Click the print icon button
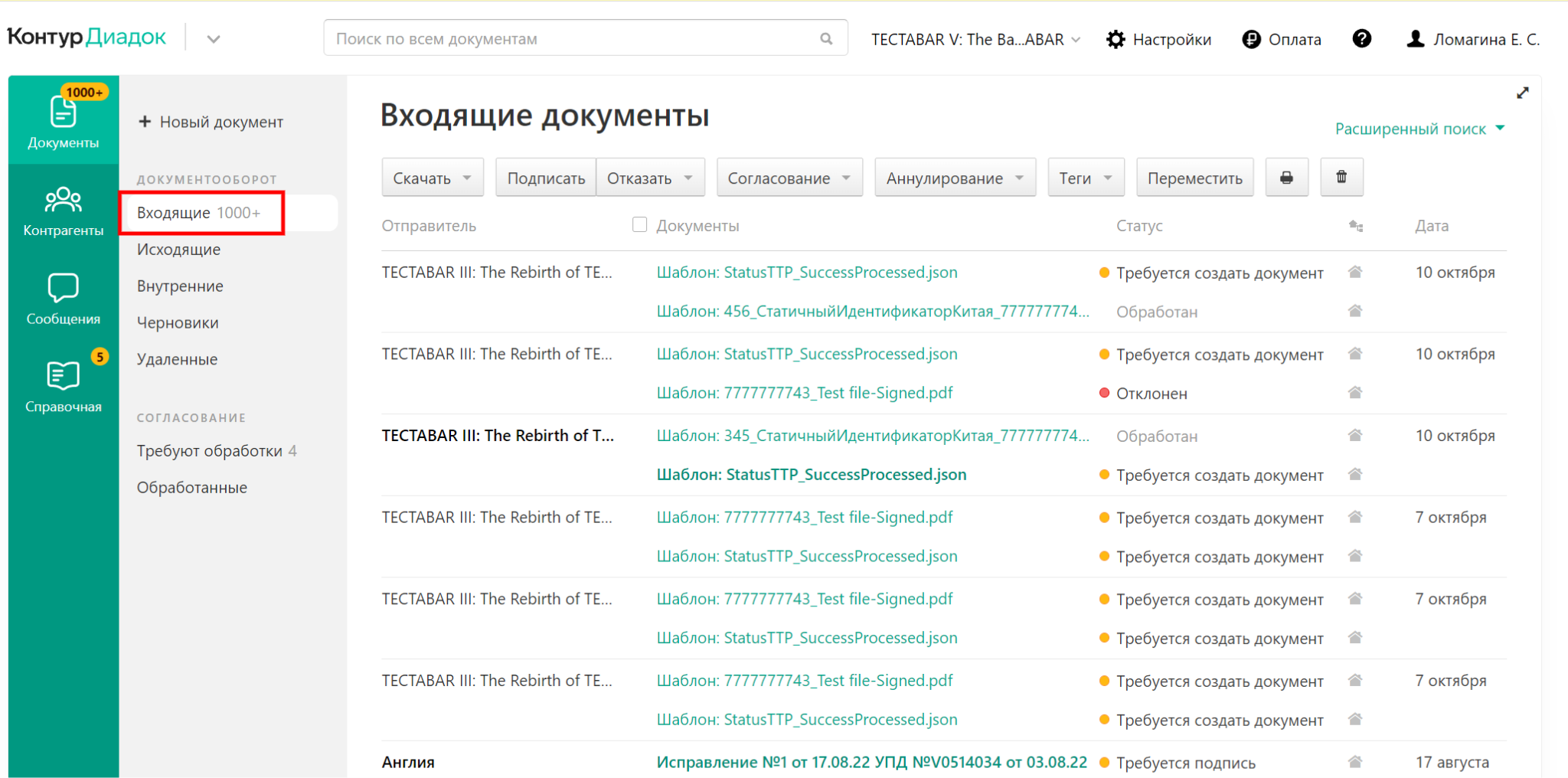The height and width of the screenshot is (778, 1568). point(1286,178)
